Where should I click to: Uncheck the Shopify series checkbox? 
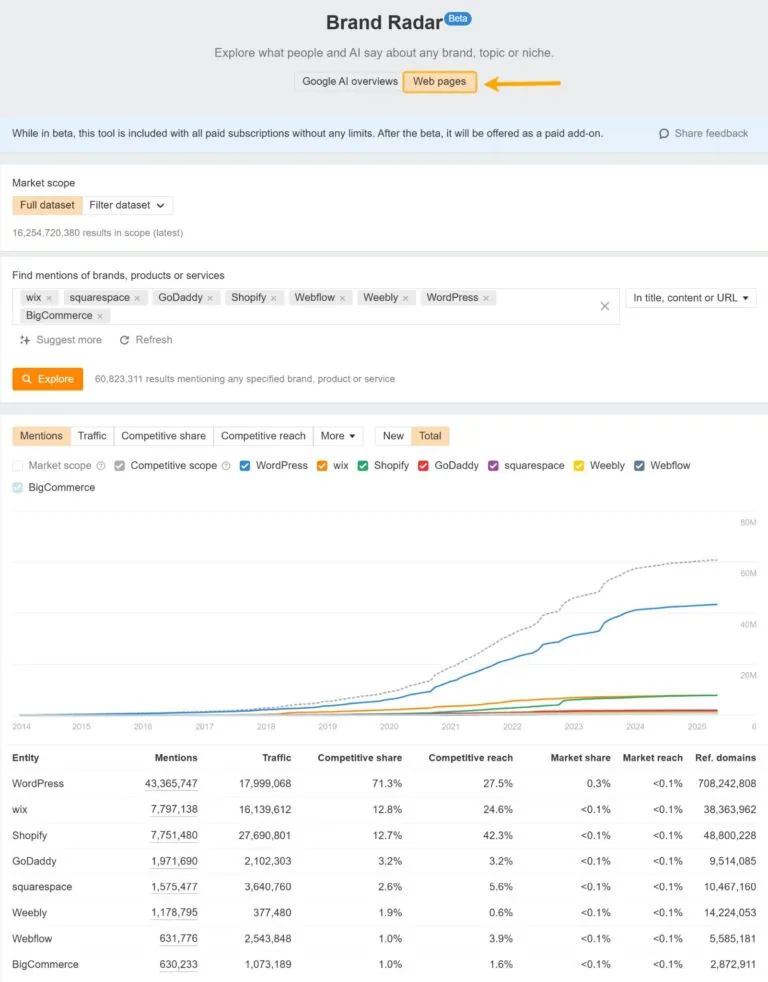(x=363, y=465)
